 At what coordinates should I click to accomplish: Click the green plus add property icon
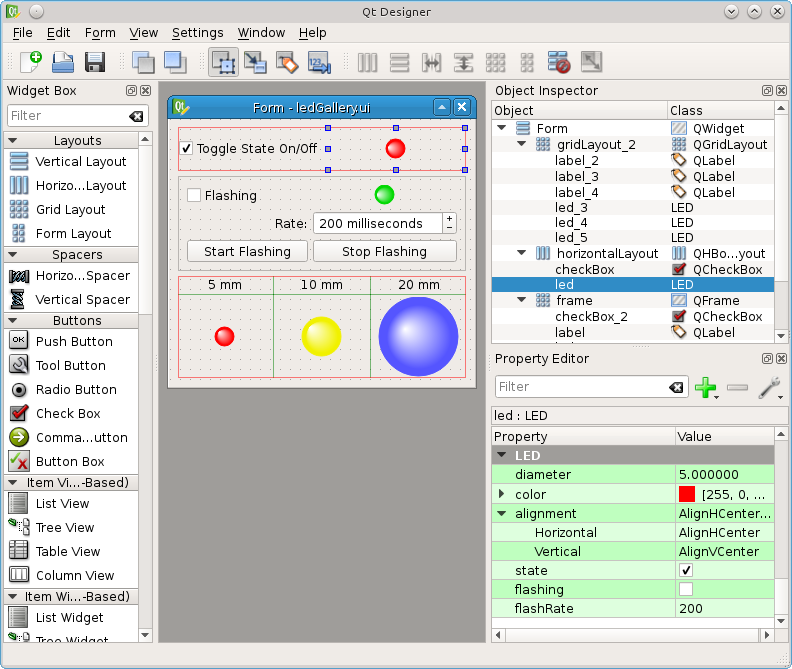coord(706,387)
